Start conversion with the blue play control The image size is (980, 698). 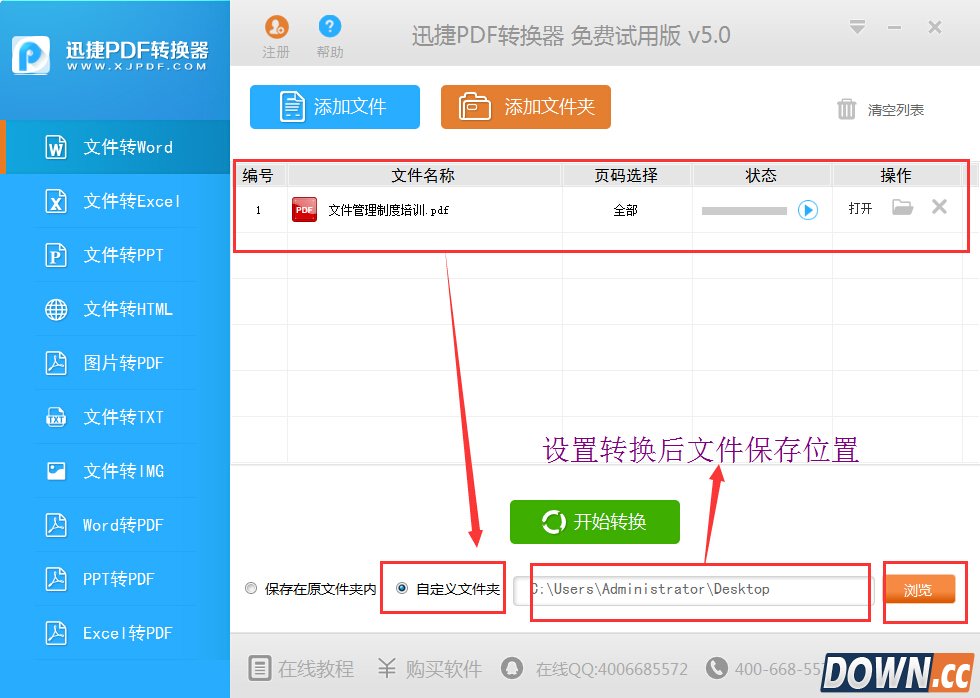tap(808, 209)
